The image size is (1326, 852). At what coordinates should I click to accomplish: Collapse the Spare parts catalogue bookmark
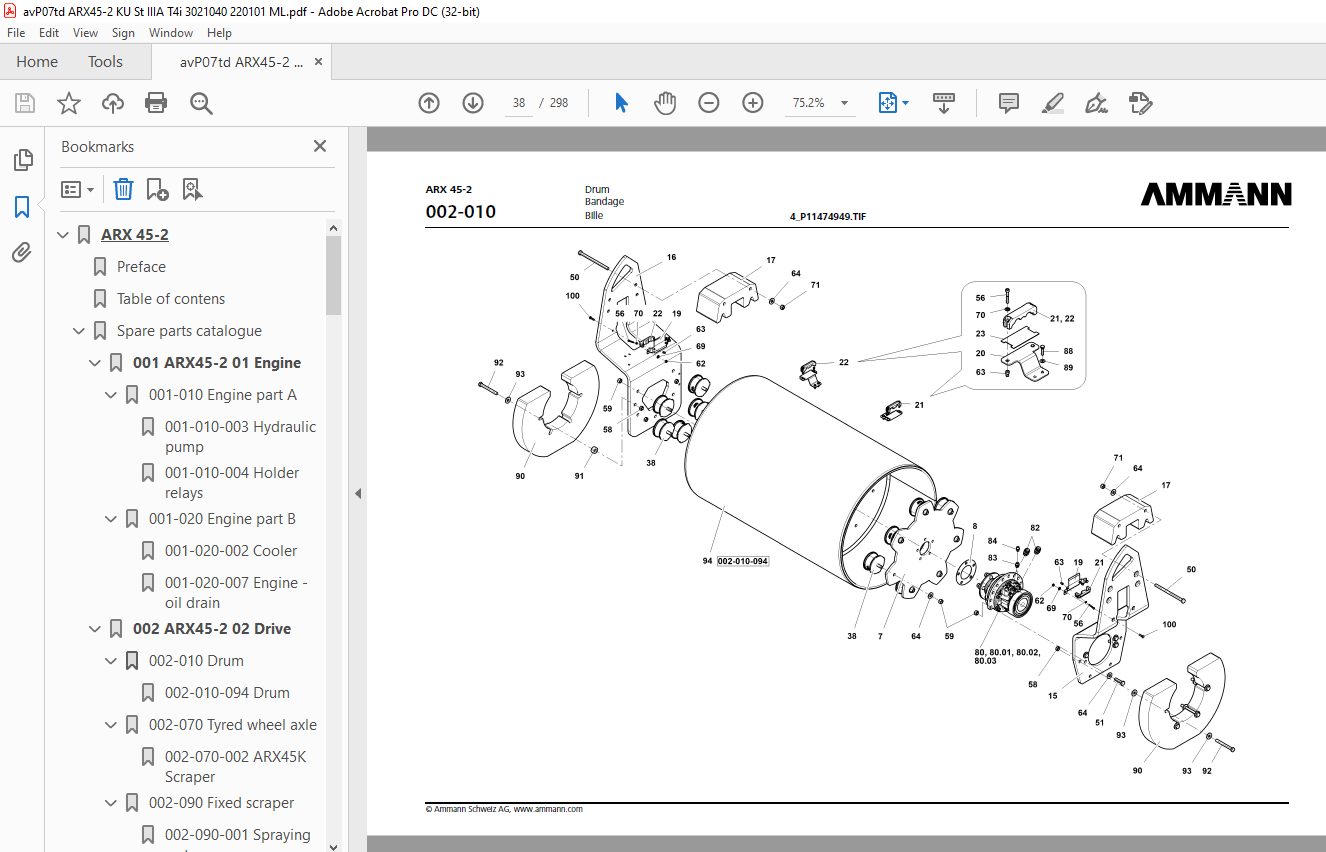click(x=79, y=331)
